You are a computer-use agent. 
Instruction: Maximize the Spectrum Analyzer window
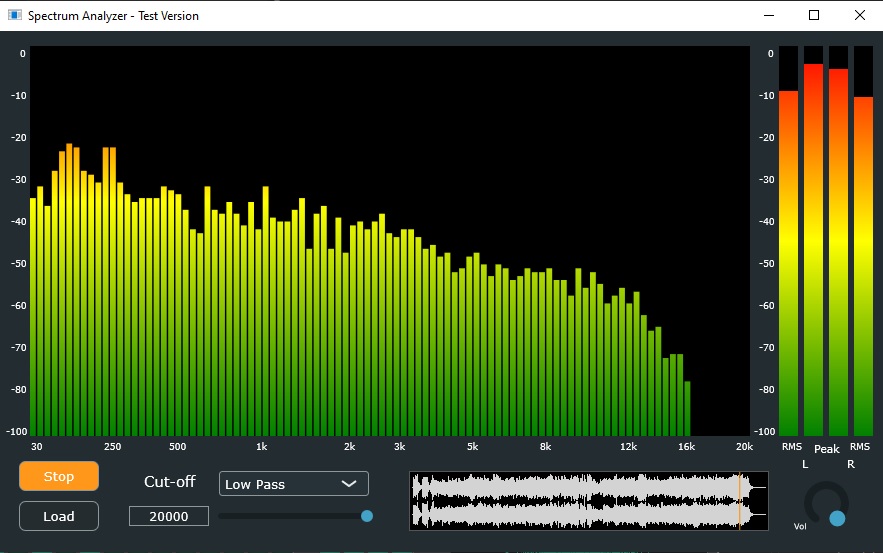point(814,15)
